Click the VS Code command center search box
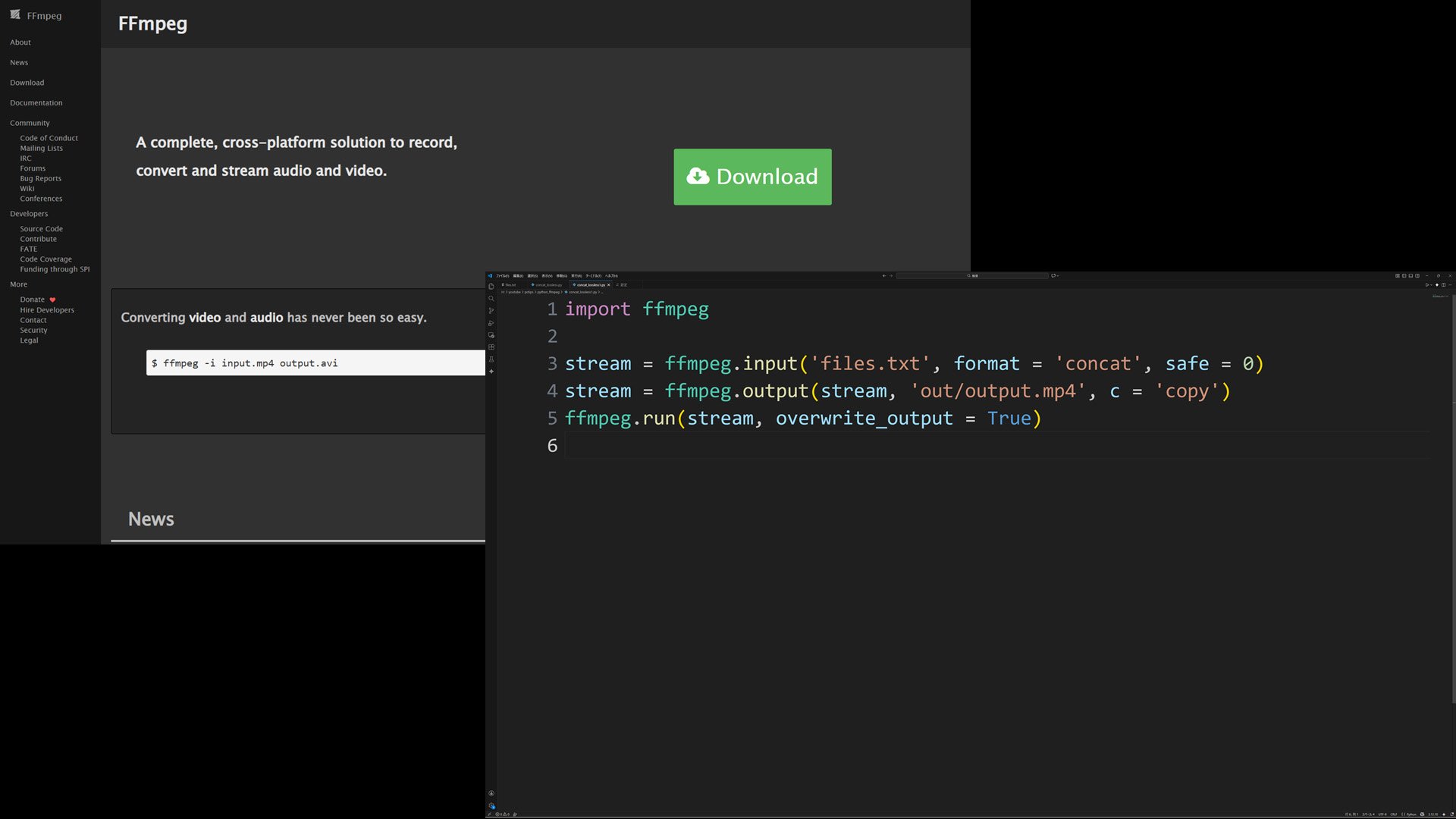Screen dimensions: 1456x819 tap(973, 276)
